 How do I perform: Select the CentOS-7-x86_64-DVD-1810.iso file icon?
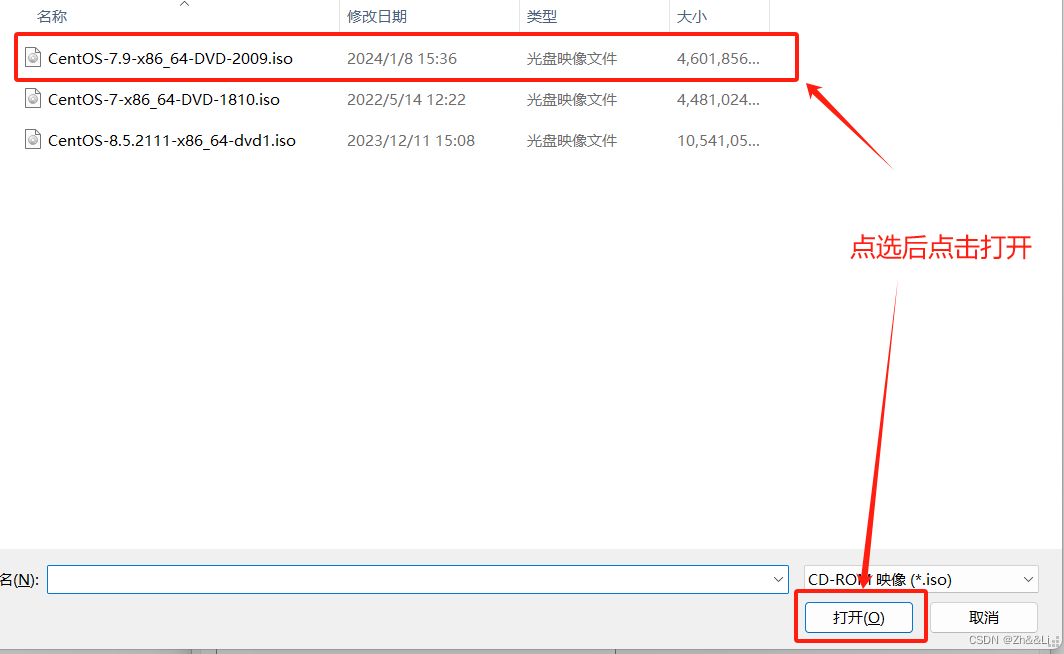[33, 99]
